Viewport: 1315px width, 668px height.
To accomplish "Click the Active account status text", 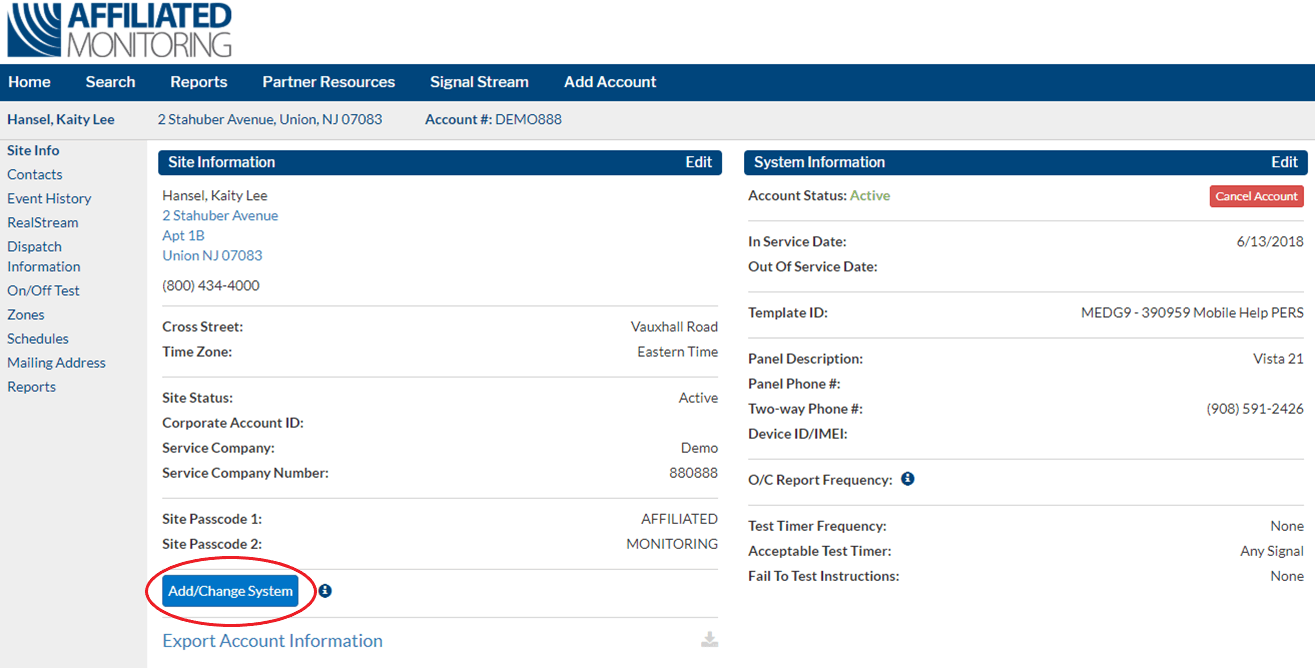I will (x=870, y=195).
